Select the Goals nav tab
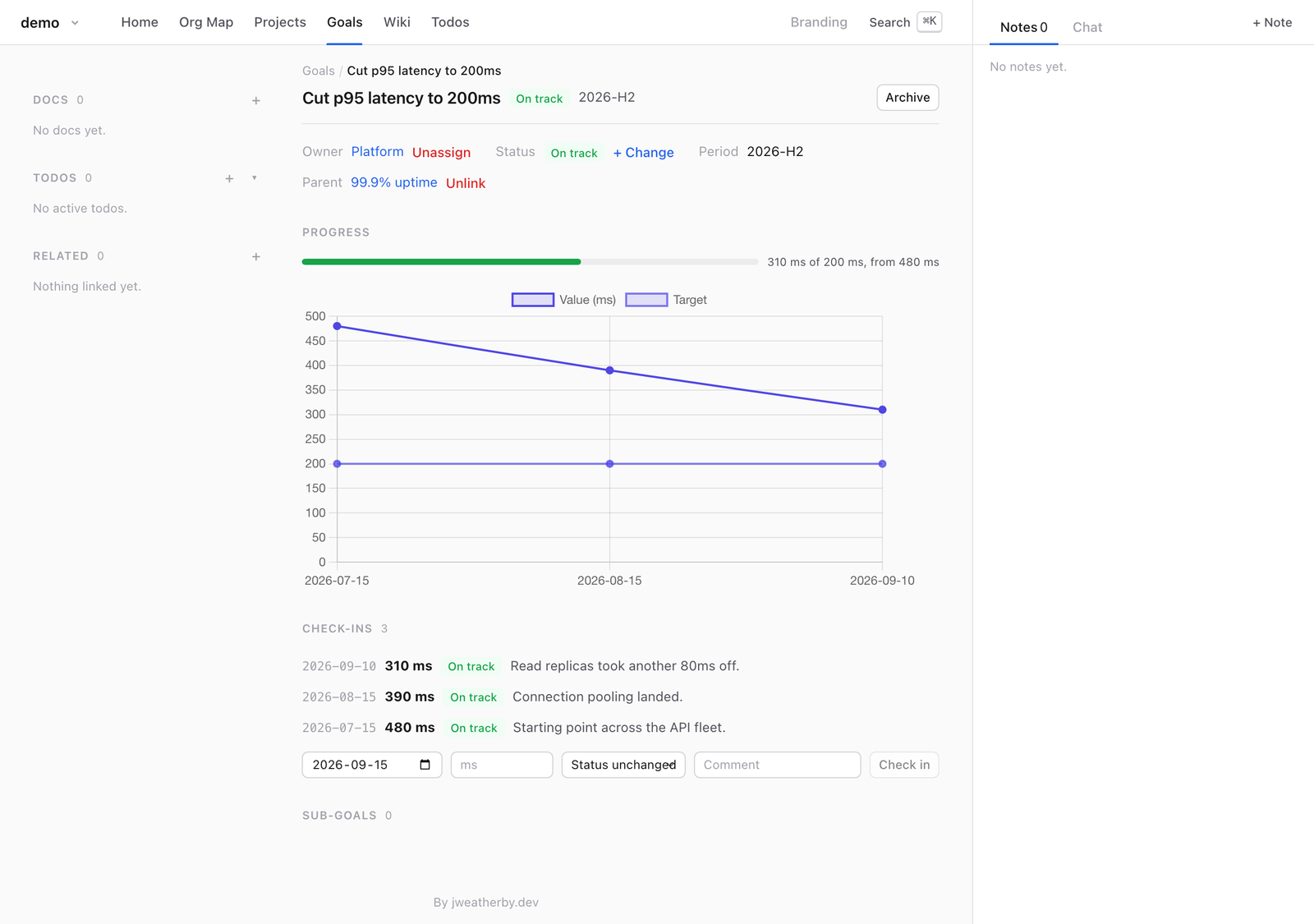Image resolution: width=1314 pixels, height=924 pixels. pos(345,22)
